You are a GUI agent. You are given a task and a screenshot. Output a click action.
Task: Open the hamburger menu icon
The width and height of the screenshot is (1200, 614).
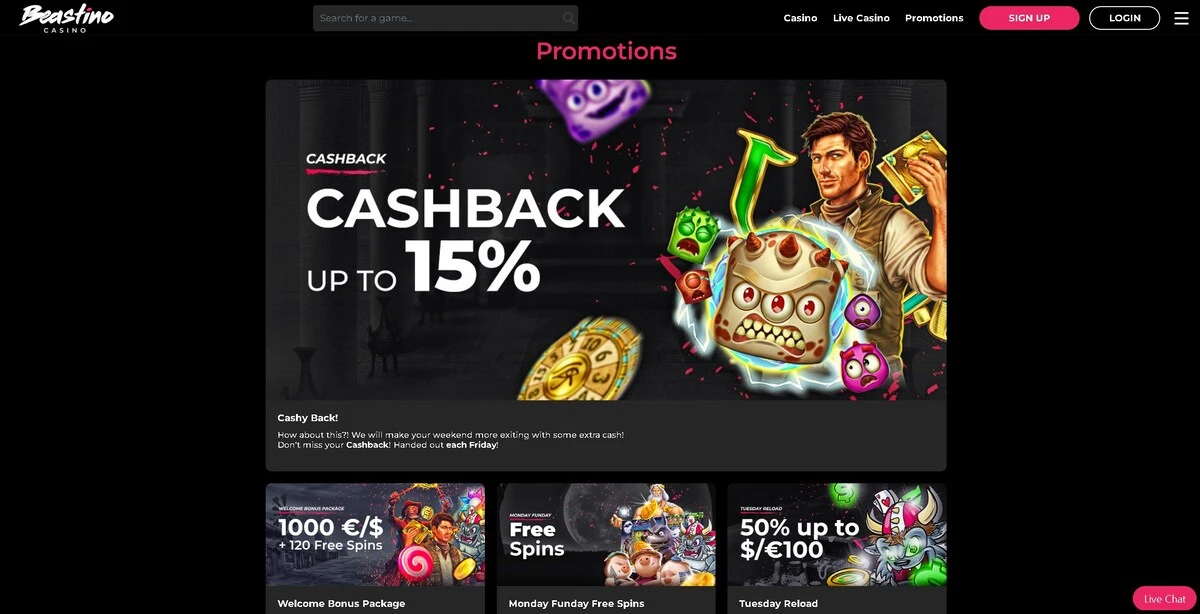[1181, 18]
